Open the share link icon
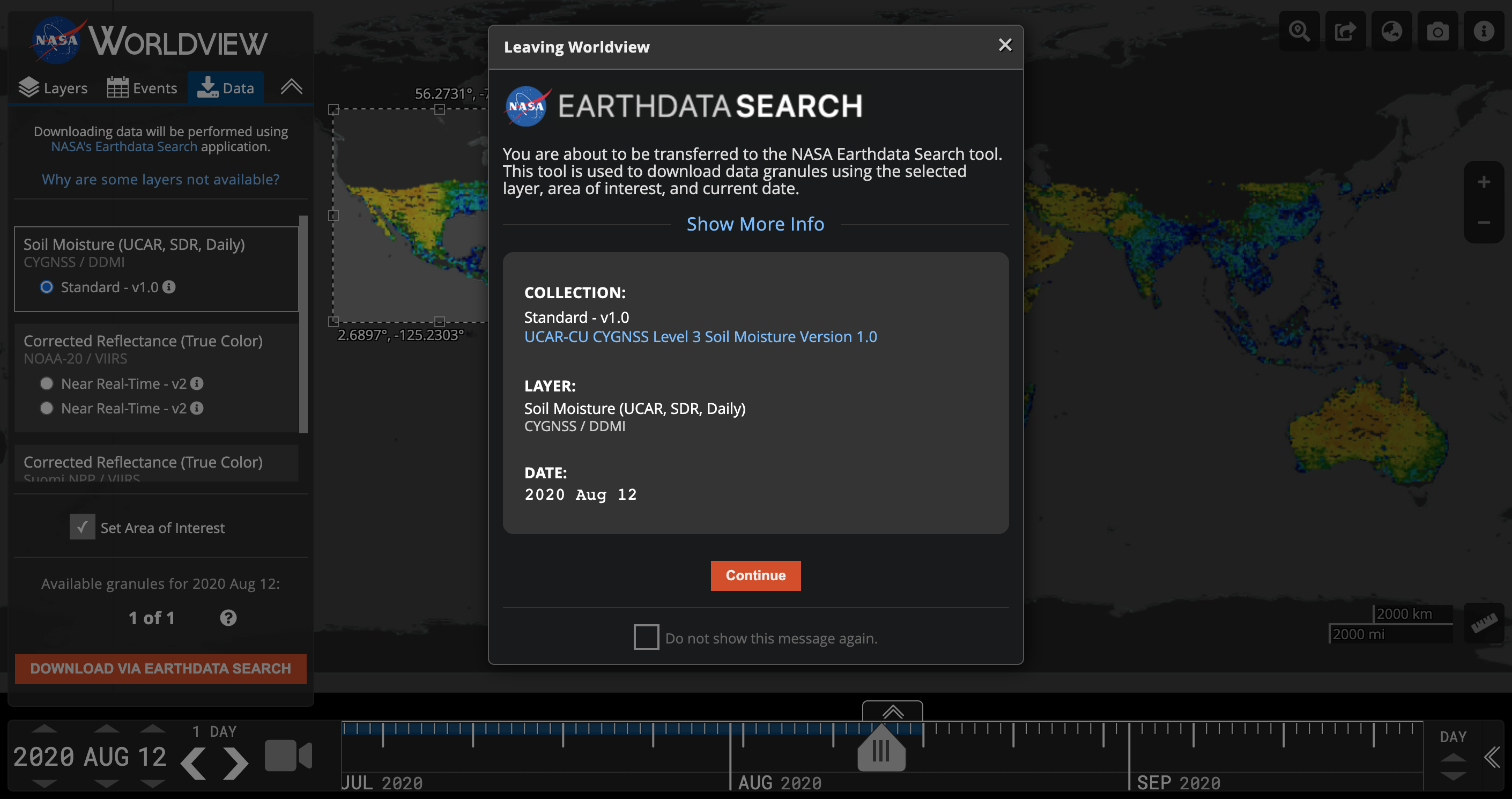This screenshot has height=799, width=1512. click(x=1345, y=31)
